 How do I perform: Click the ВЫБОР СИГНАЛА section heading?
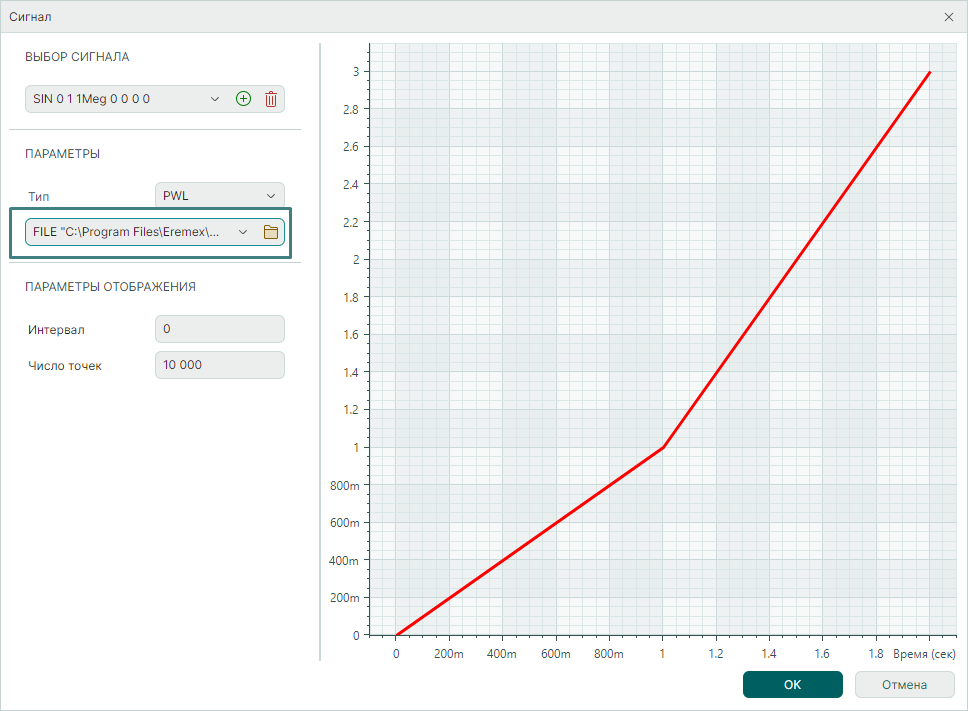[77, 57]
